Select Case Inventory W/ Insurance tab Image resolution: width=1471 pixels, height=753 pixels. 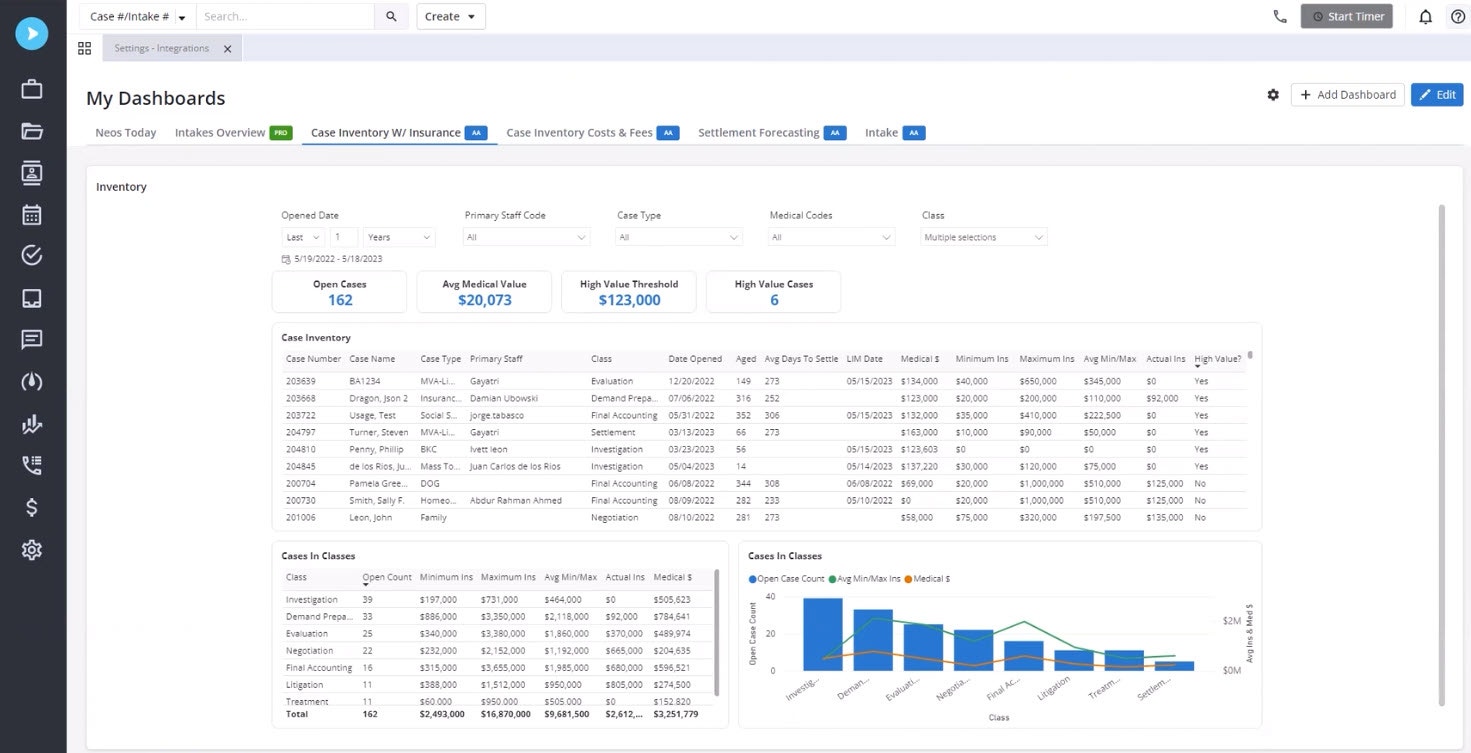(386, 133)
